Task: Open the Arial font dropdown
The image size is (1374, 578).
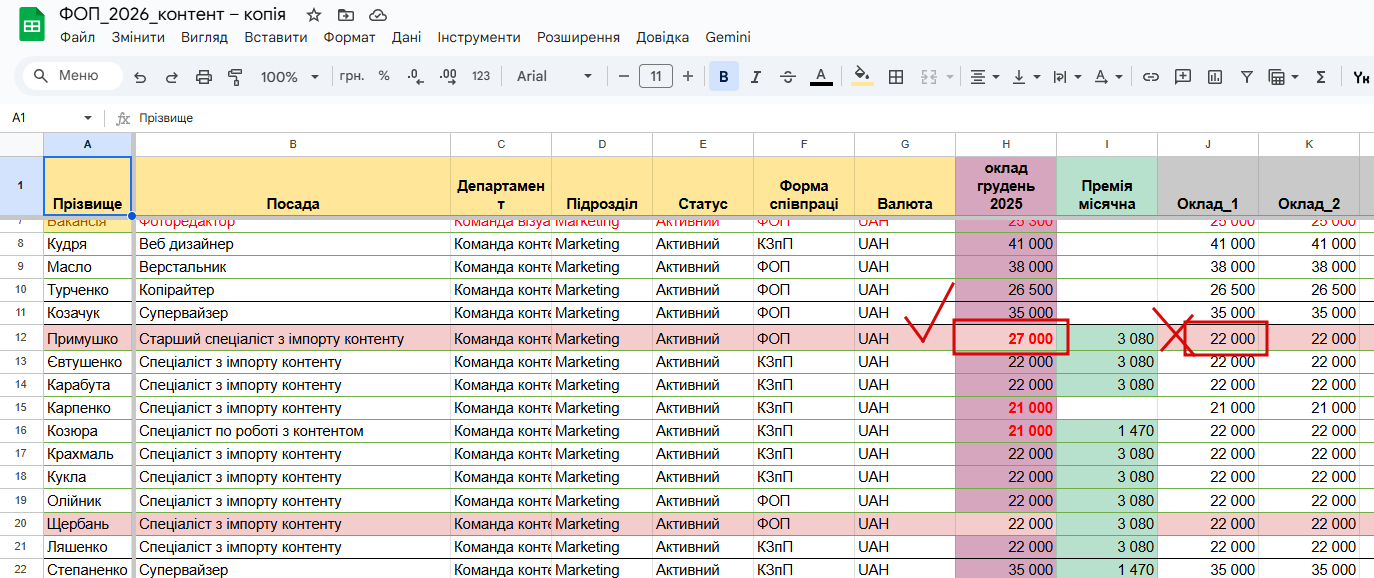Action: pyautogui.click(x=554, y=76)
